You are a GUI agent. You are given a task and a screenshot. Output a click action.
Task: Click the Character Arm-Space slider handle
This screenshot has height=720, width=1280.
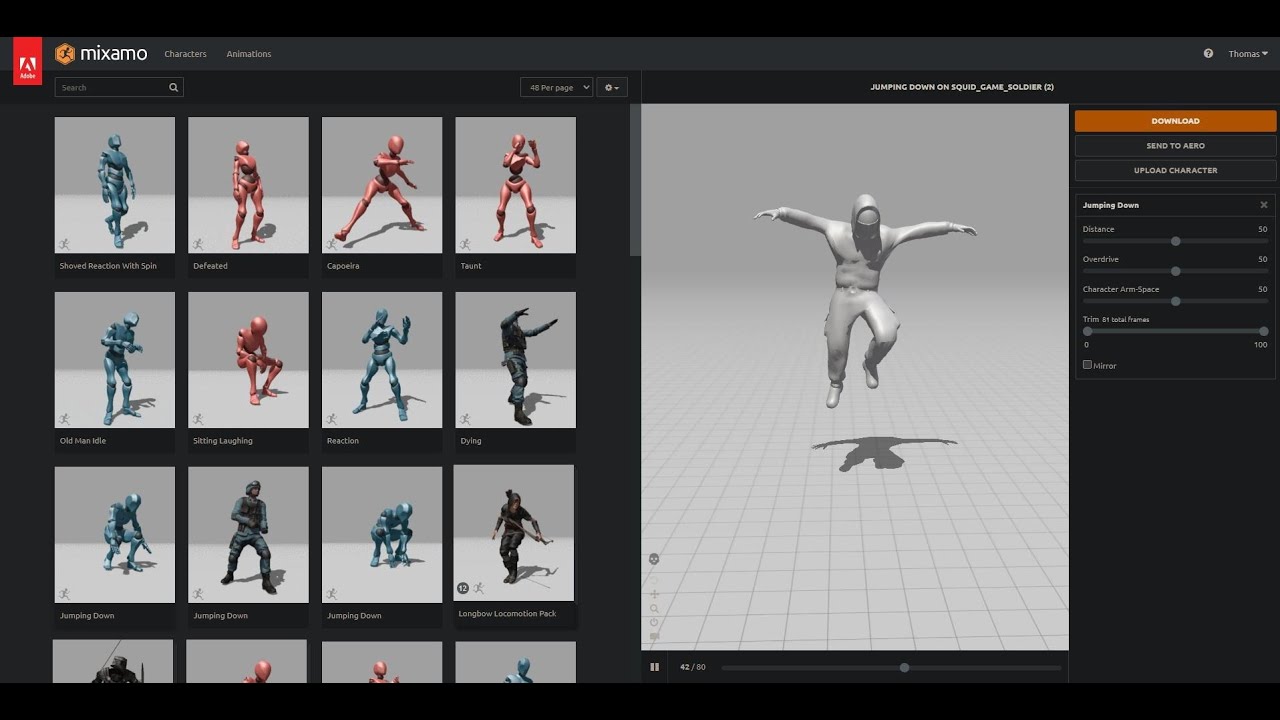[x=1175, y=301]
